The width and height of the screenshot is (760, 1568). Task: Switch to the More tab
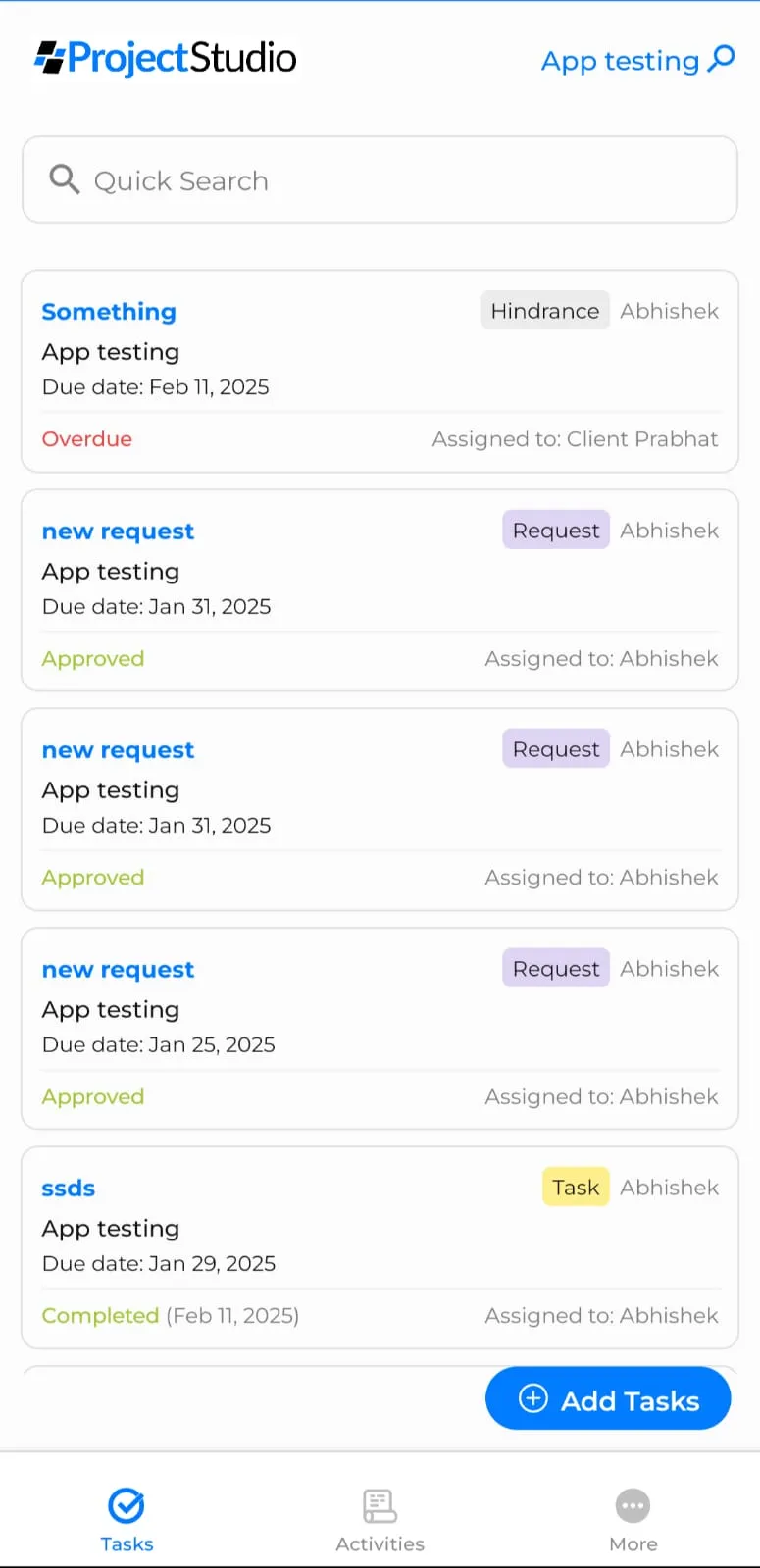(633, 1518)
